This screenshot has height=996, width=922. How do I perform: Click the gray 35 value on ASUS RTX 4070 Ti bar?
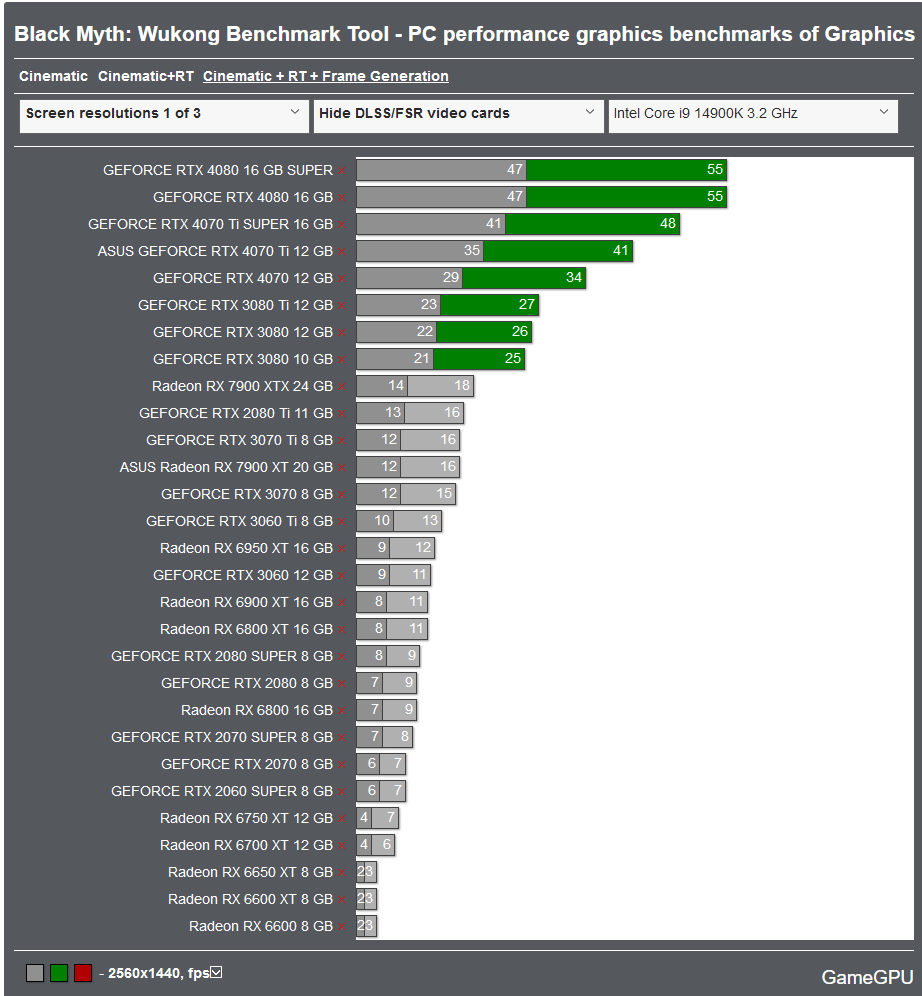tap(472, 250)
